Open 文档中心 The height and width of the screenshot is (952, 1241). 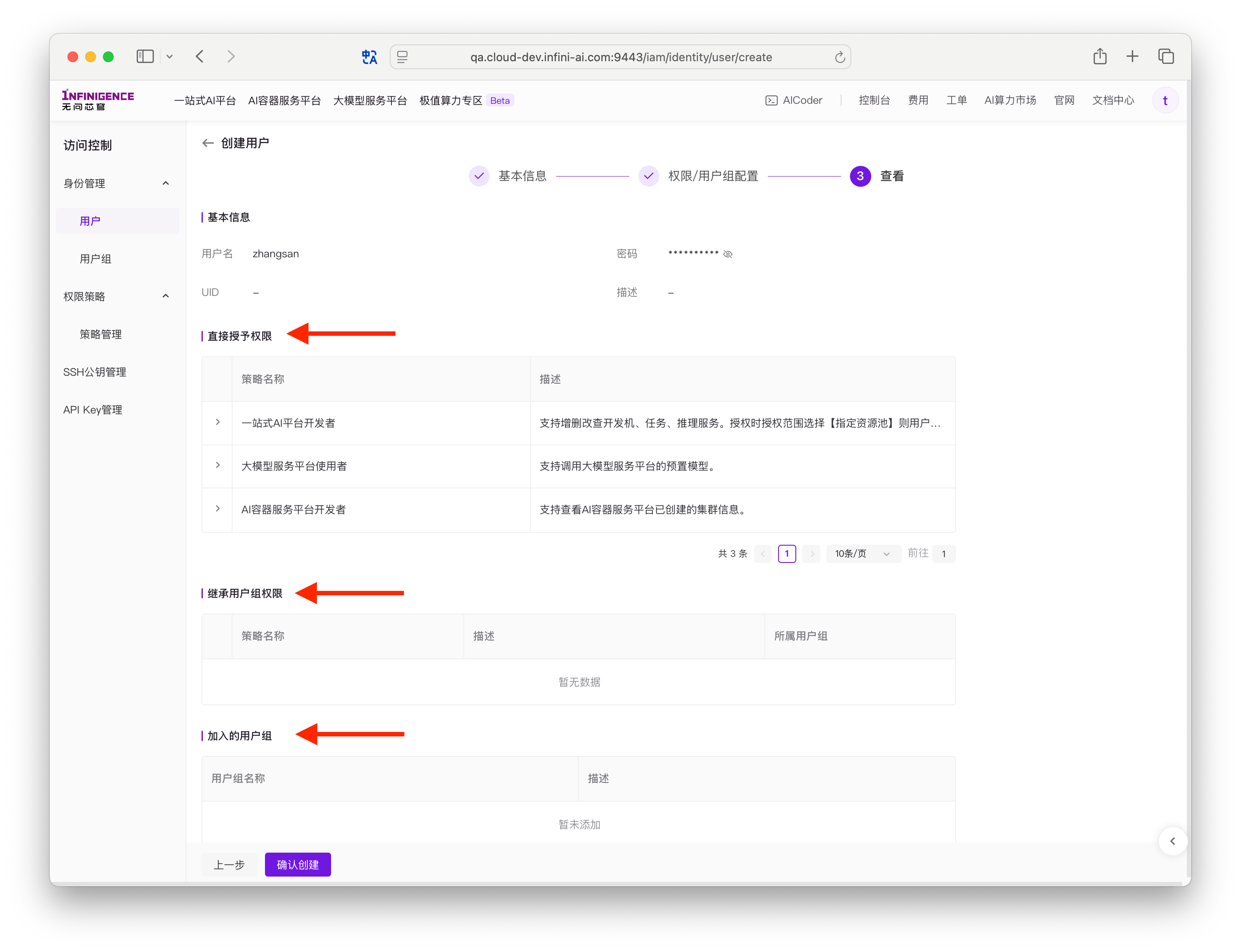pyautogui.click(x=1113, y=100)
